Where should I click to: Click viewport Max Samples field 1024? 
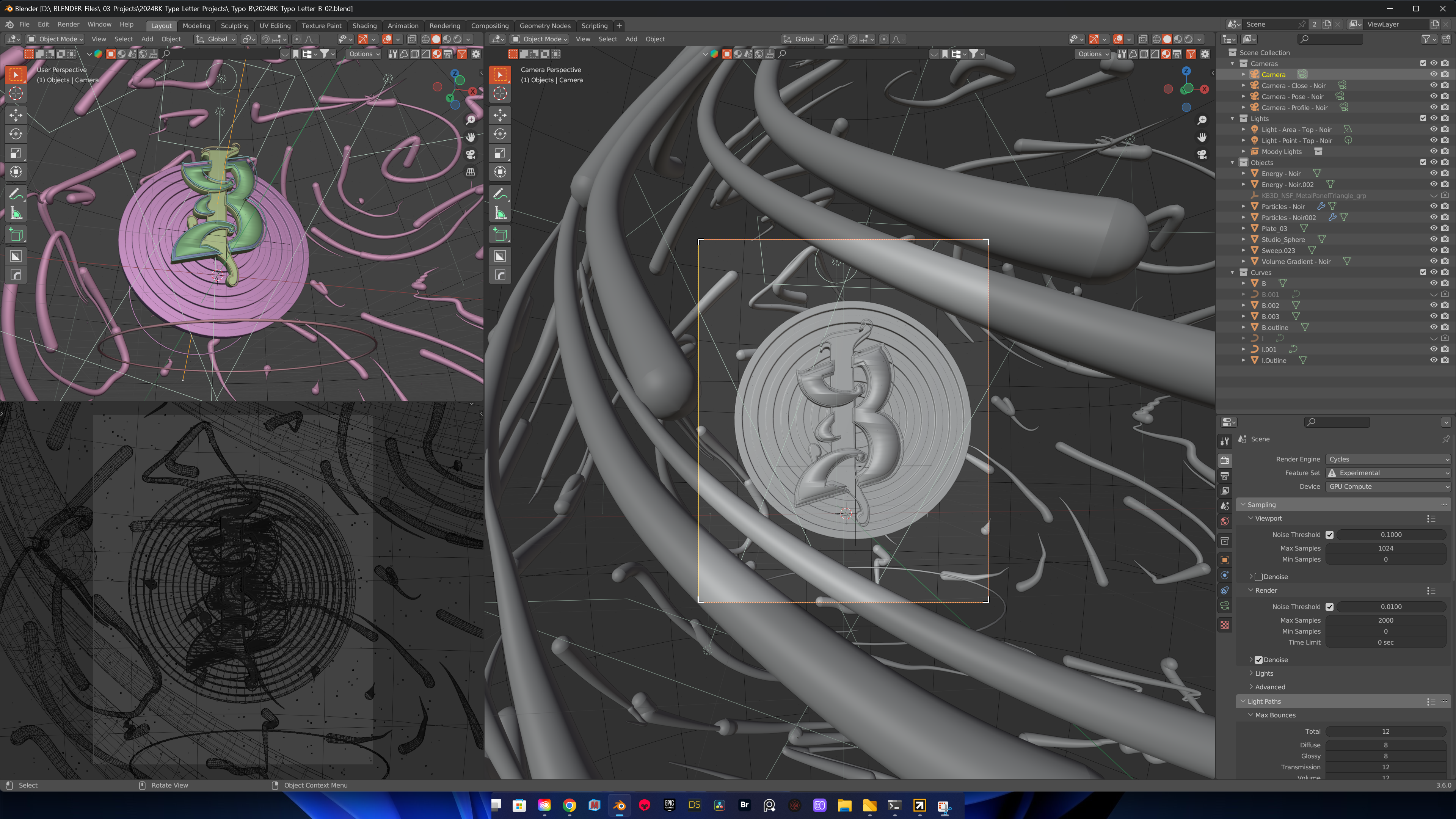(x=1385, y=548)
